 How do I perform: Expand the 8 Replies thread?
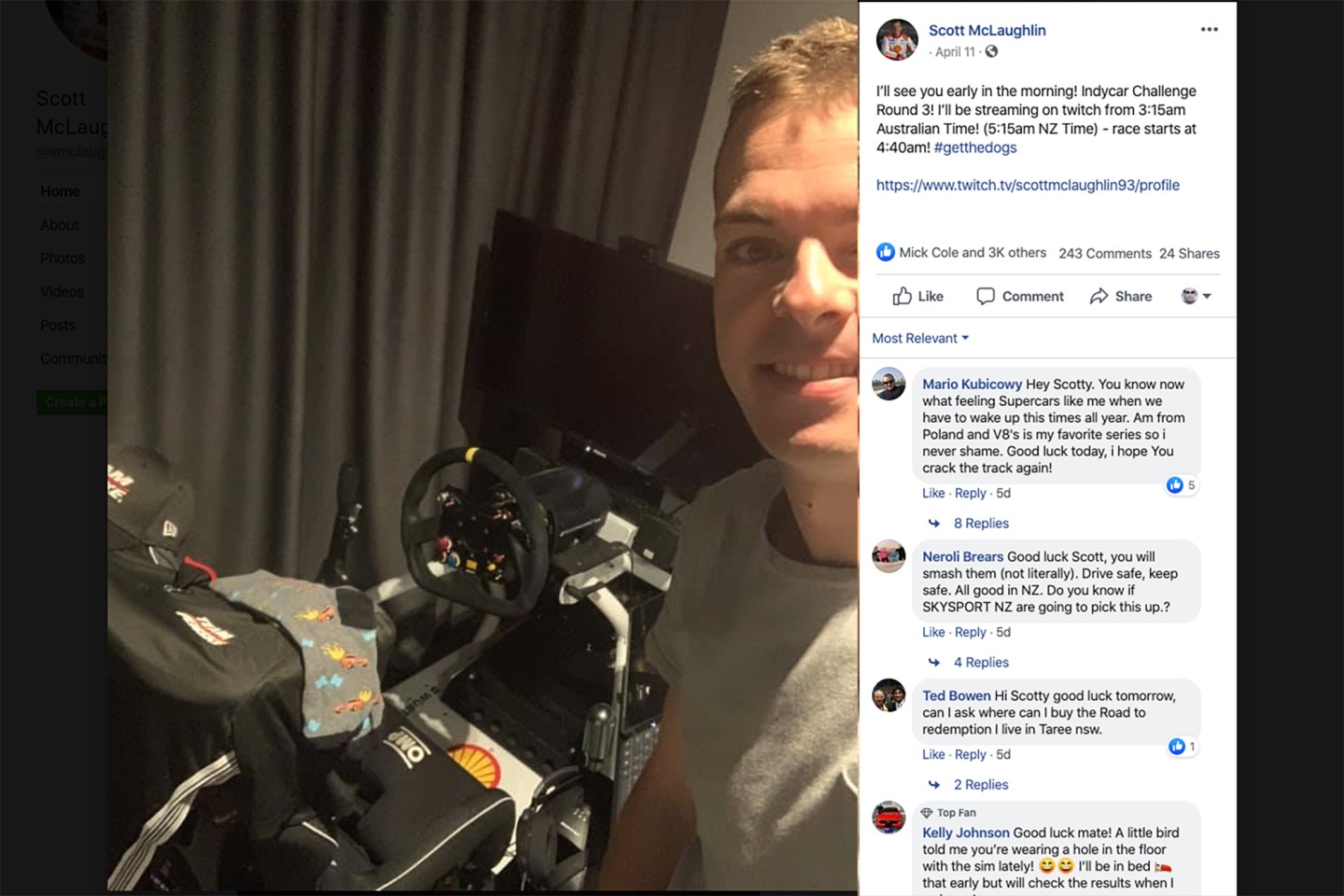click(x=980, y=524)
